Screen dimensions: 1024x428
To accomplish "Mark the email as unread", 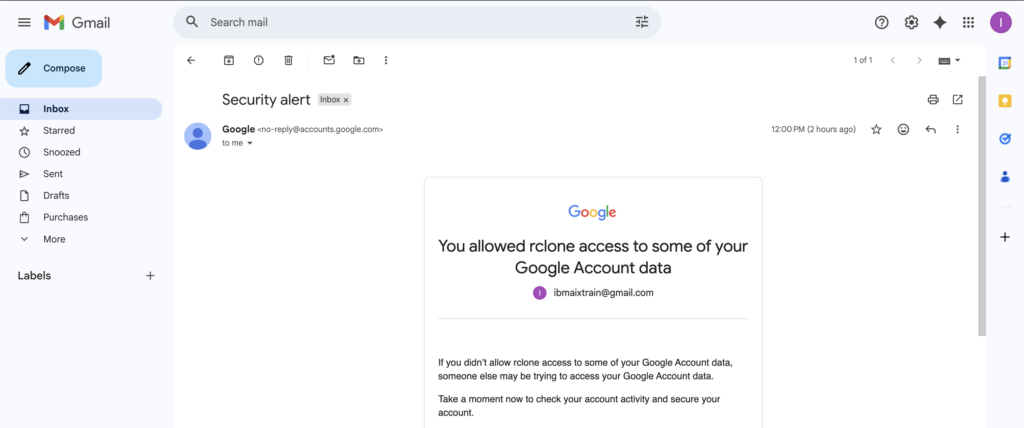I will pyautogui.click(x=329, y=60).
